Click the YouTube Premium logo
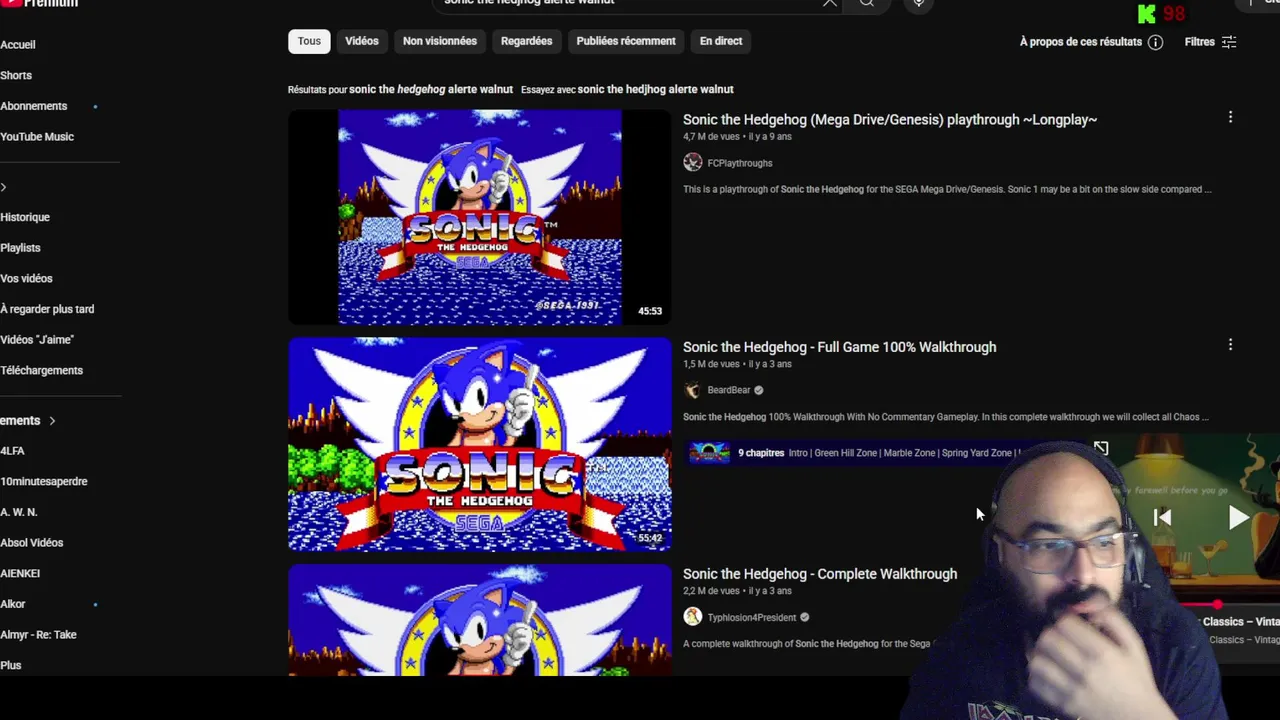 (x=40, y=4)
